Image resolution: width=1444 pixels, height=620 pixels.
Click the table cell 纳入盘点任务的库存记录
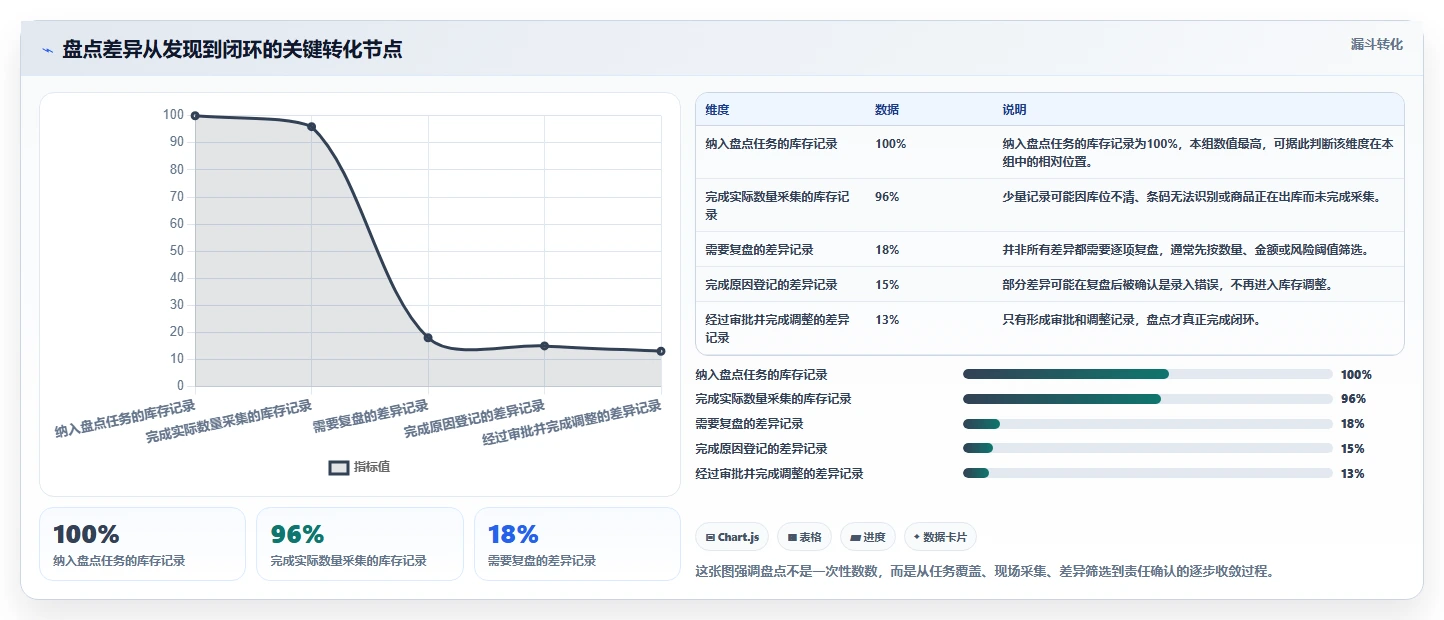(x=771, y=144)
